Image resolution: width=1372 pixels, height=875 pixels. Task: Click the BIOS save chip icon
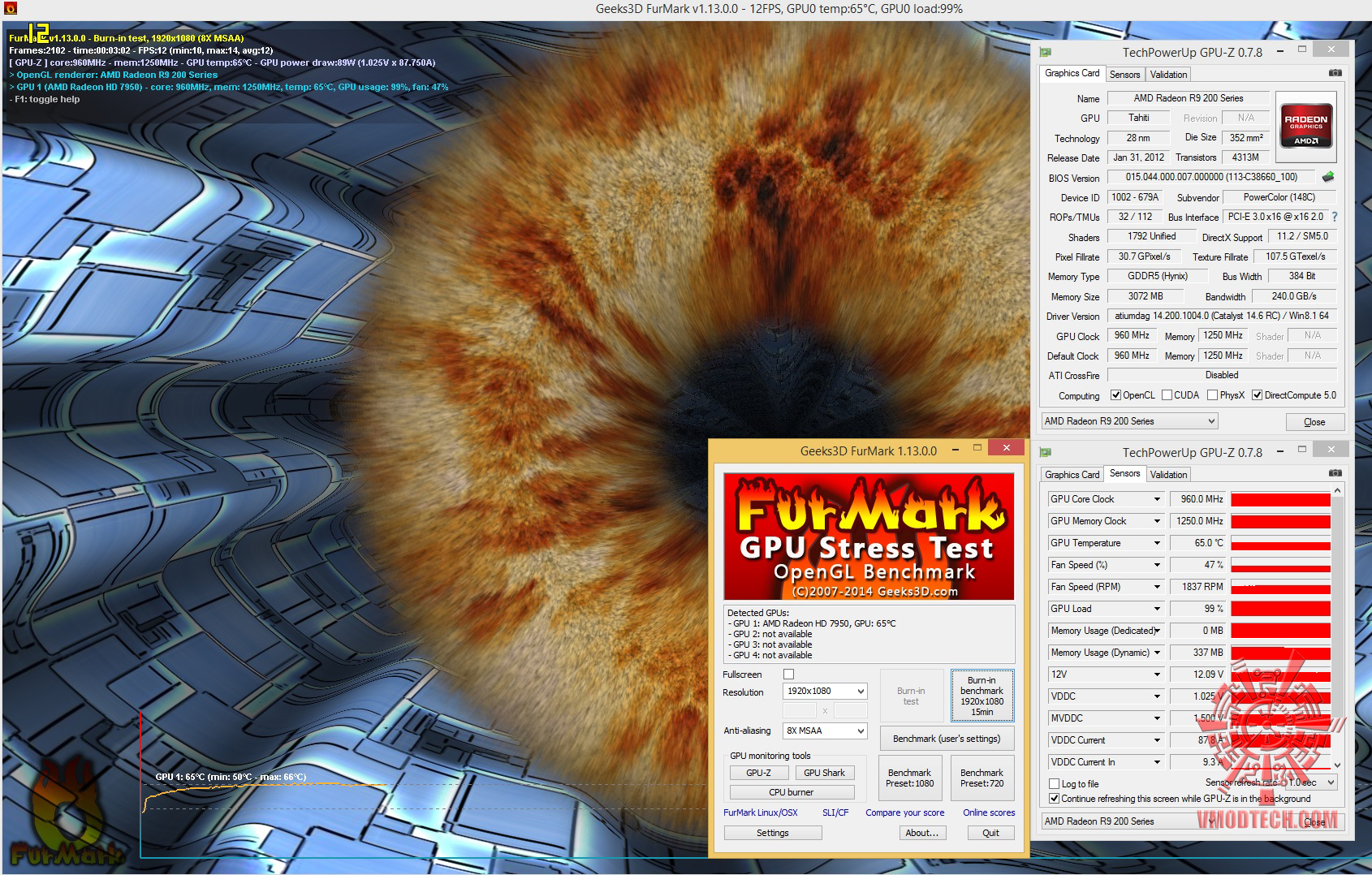click(1328, 177)
